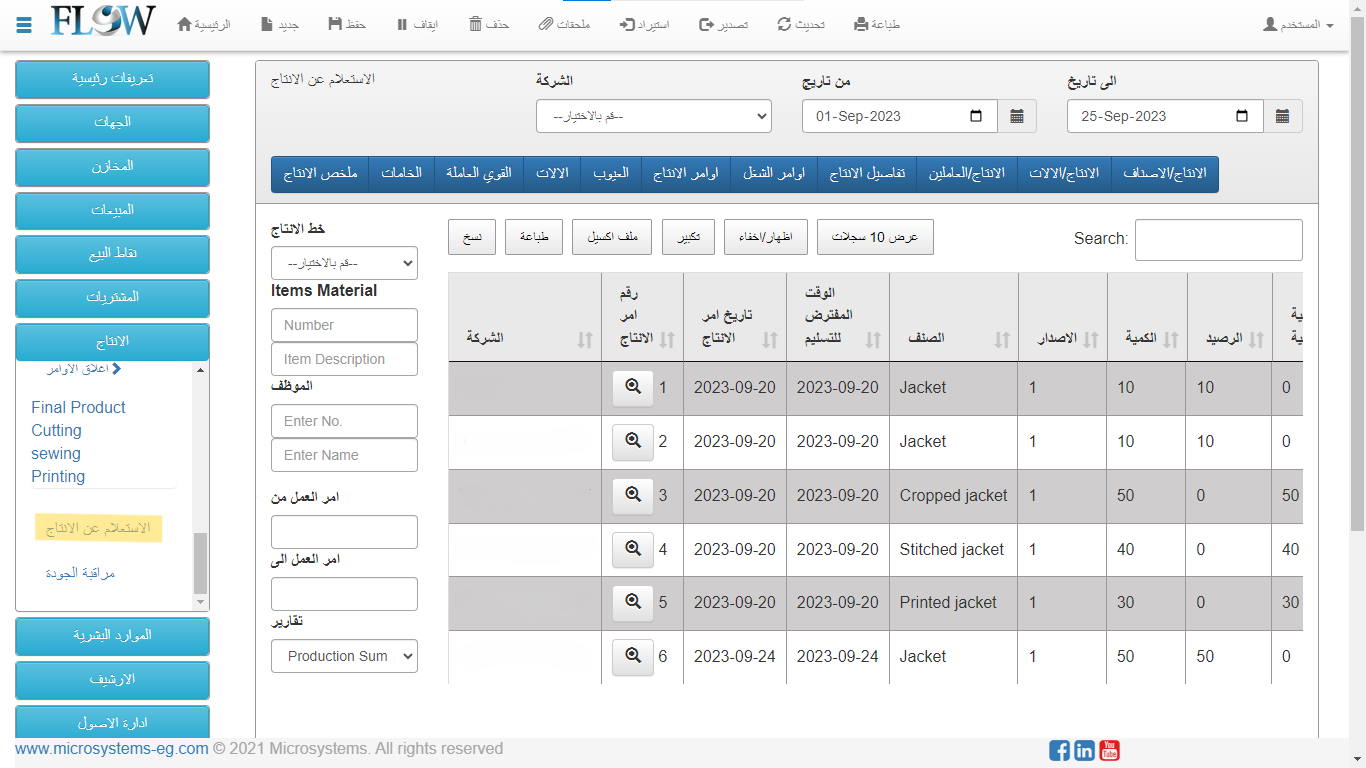1366x768 pixels.
Task: Expand the Production Sum reports dropdown
Action: [x=344, y=656]
